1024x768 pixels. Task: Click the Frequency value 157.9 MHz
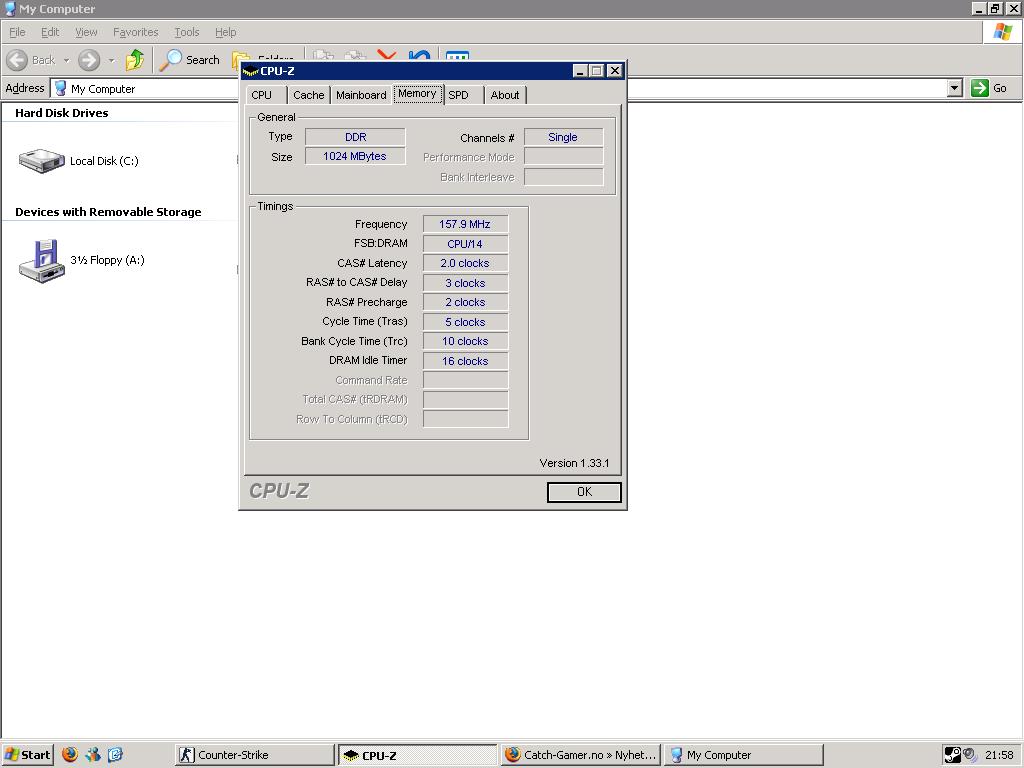click(465, 224)
